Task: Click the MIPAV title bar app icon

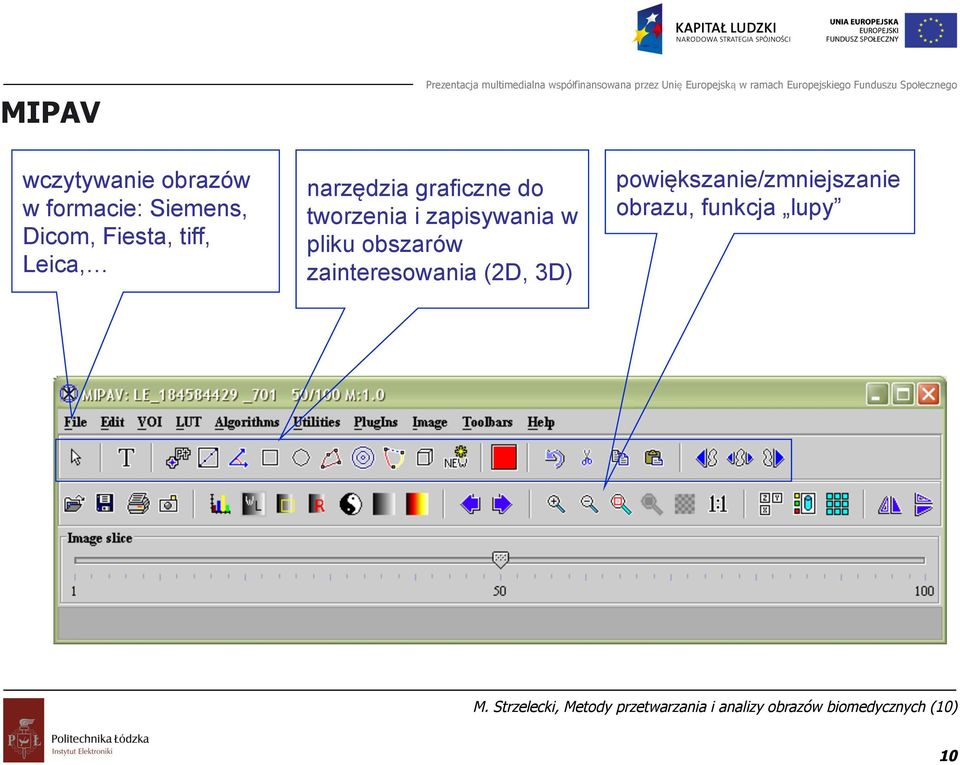Action: click(69, 393)
